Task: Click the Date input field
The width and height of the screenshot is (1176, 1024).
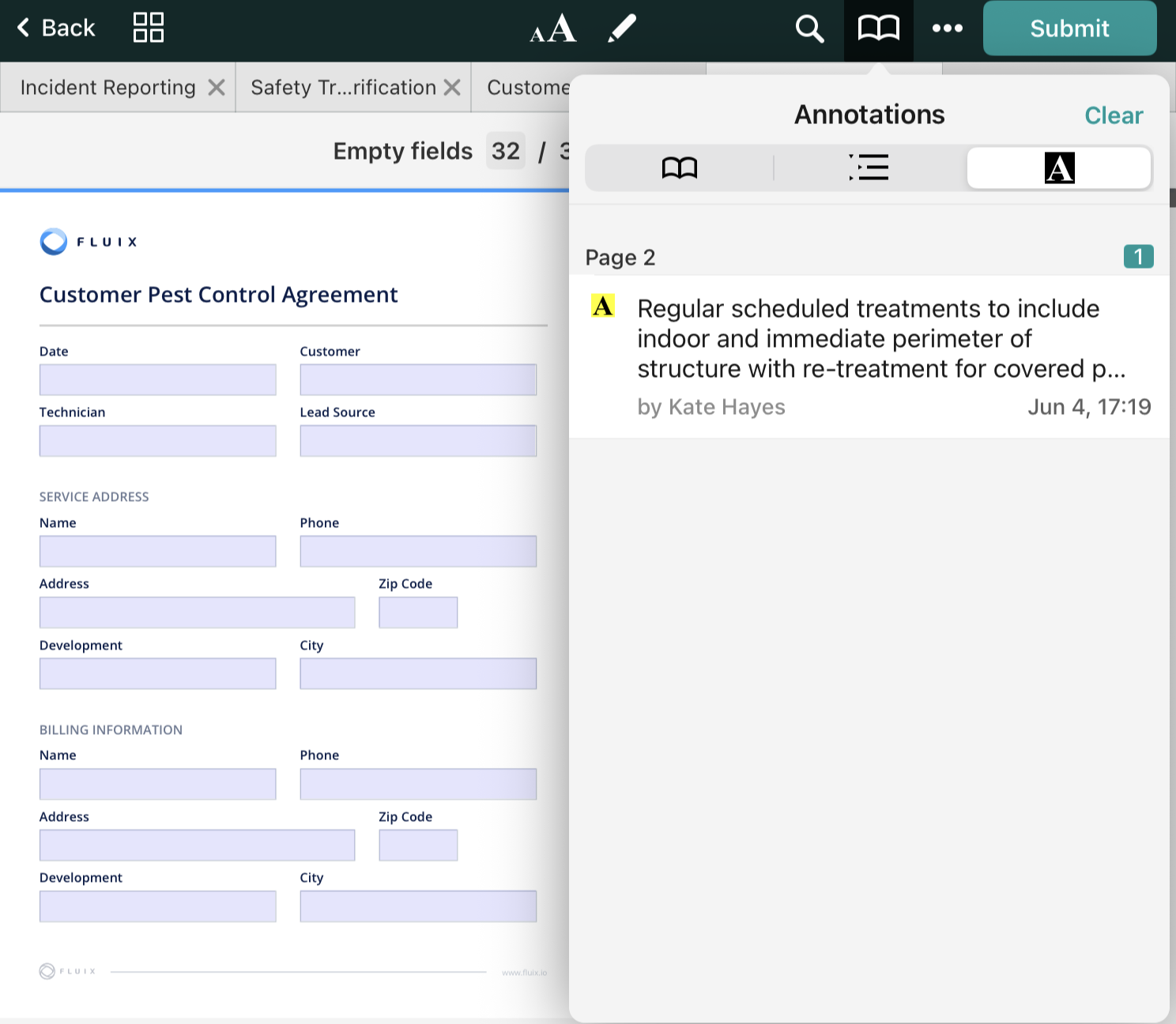Action: 157,380
